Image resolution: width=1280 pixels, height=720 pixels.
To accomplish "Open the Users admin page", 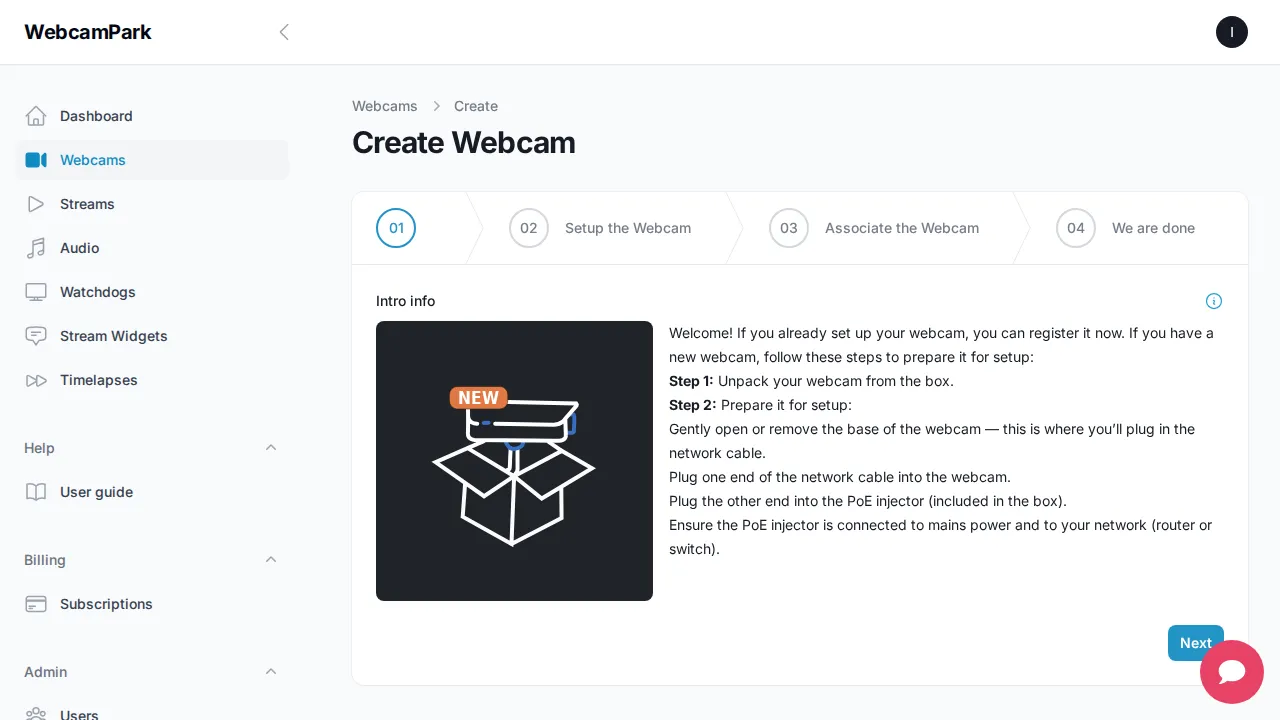I will point(79,715).
